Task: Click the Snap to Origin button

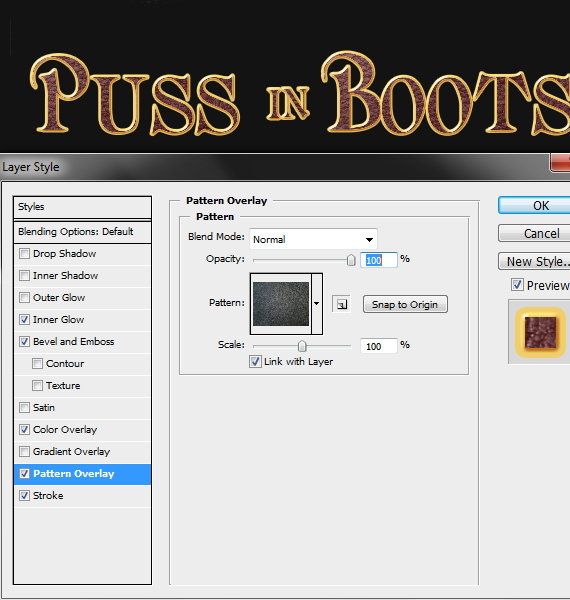Action: (x=405, y=305)
